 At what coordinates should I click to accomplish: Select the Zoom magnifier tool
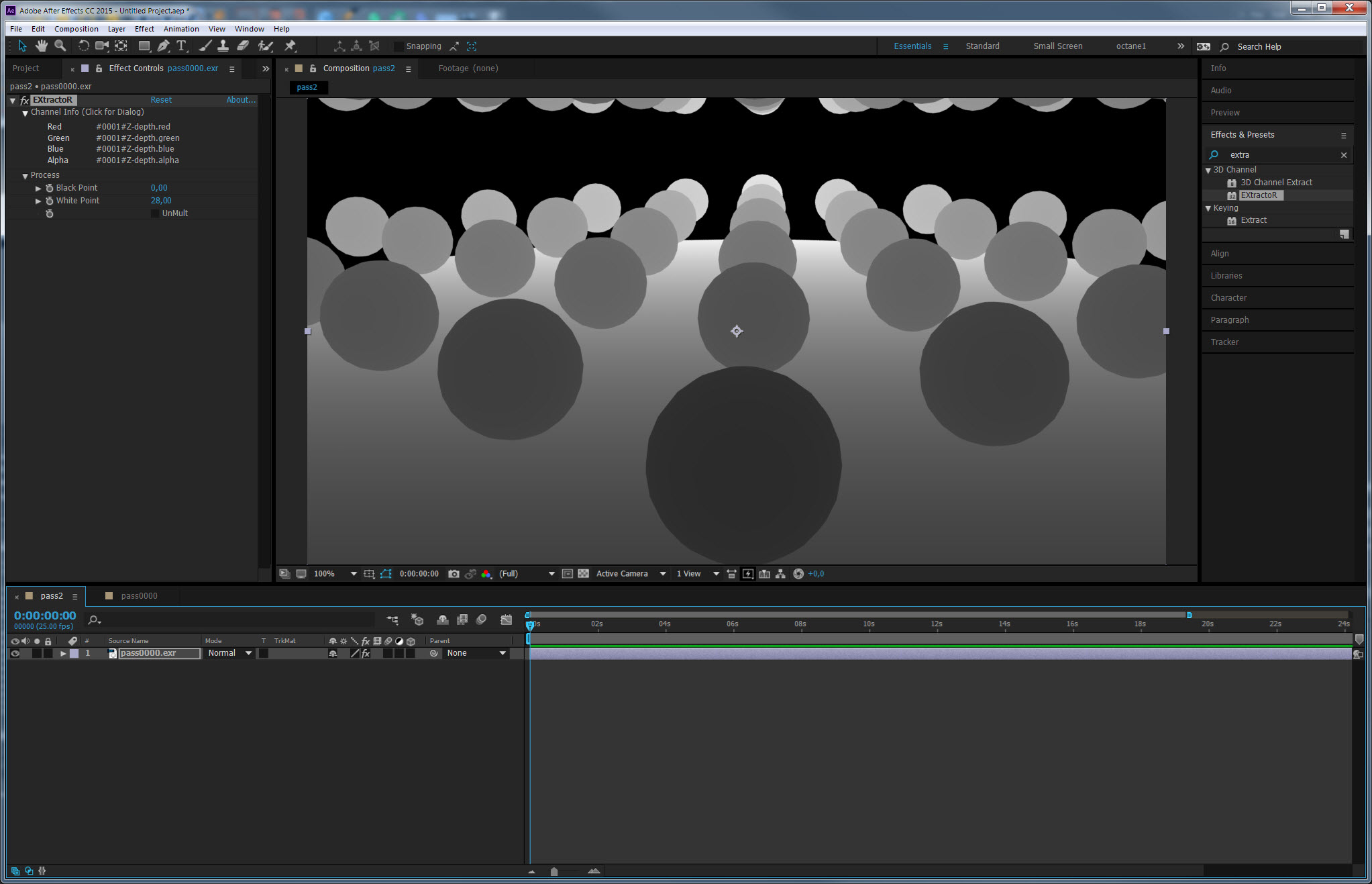(60, 46)
